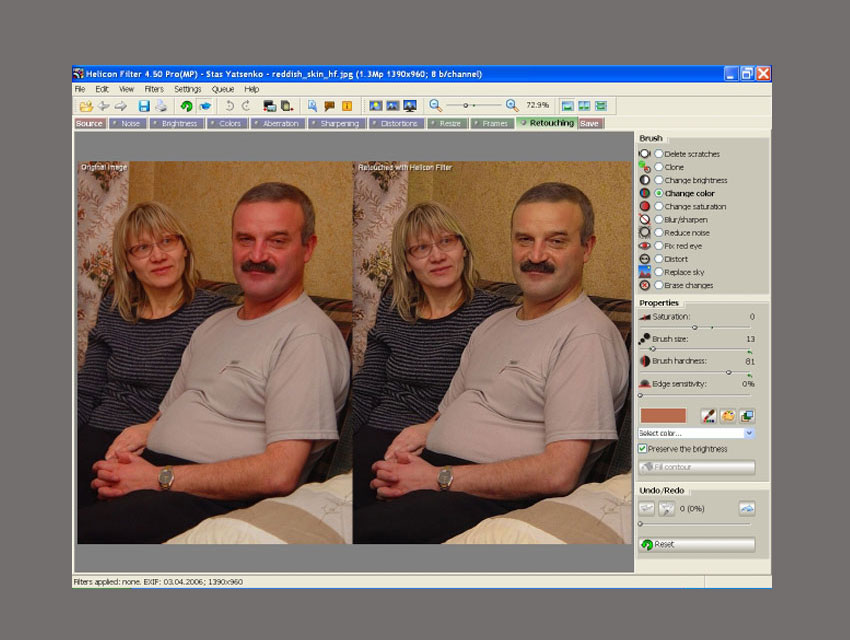Select the Change color radio button
The width and height of the screenshot is (850, 640).
pyautogui.click(x=659, y=193)
